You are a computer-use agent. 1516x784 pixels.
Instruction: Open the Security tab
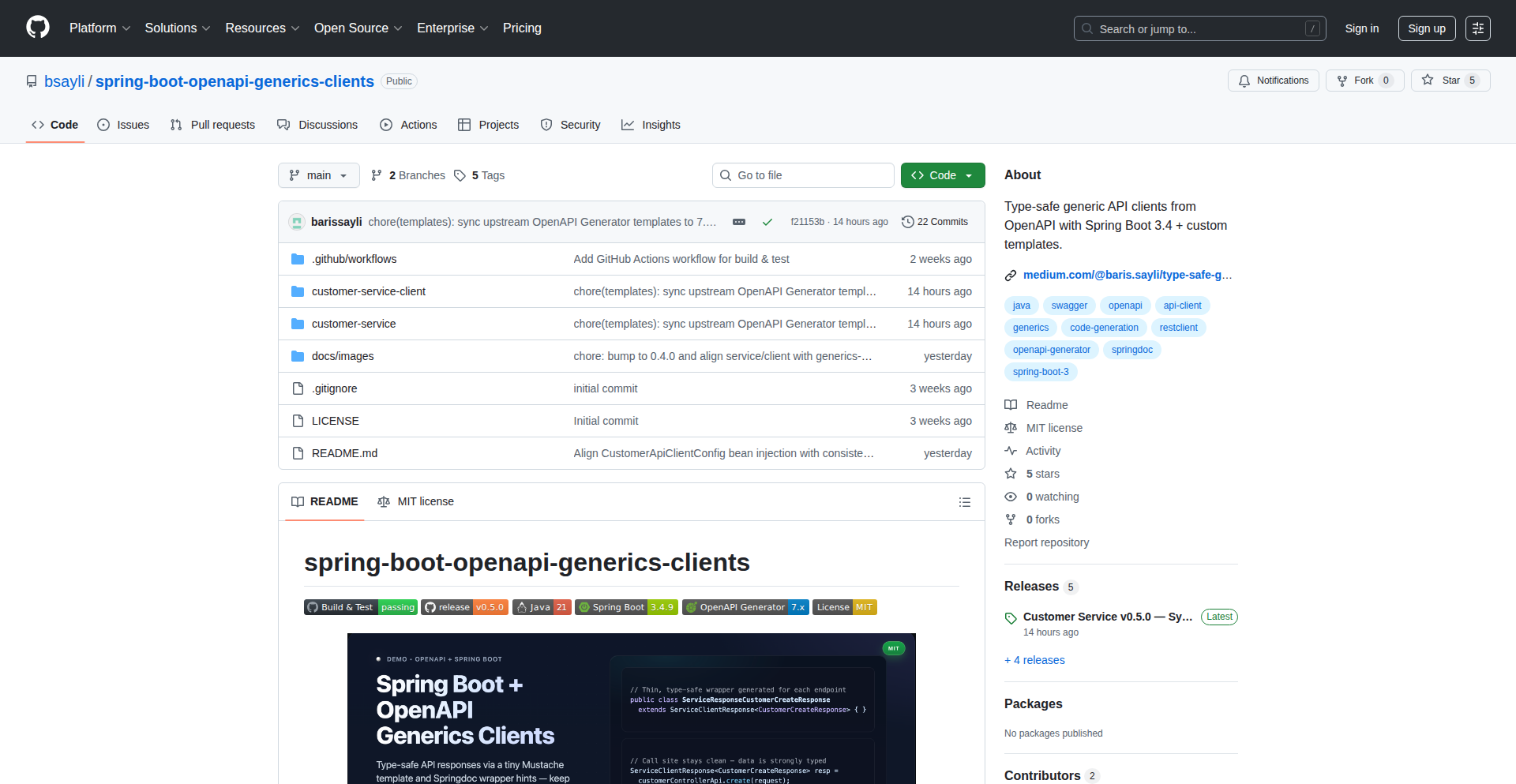point(570,125)
